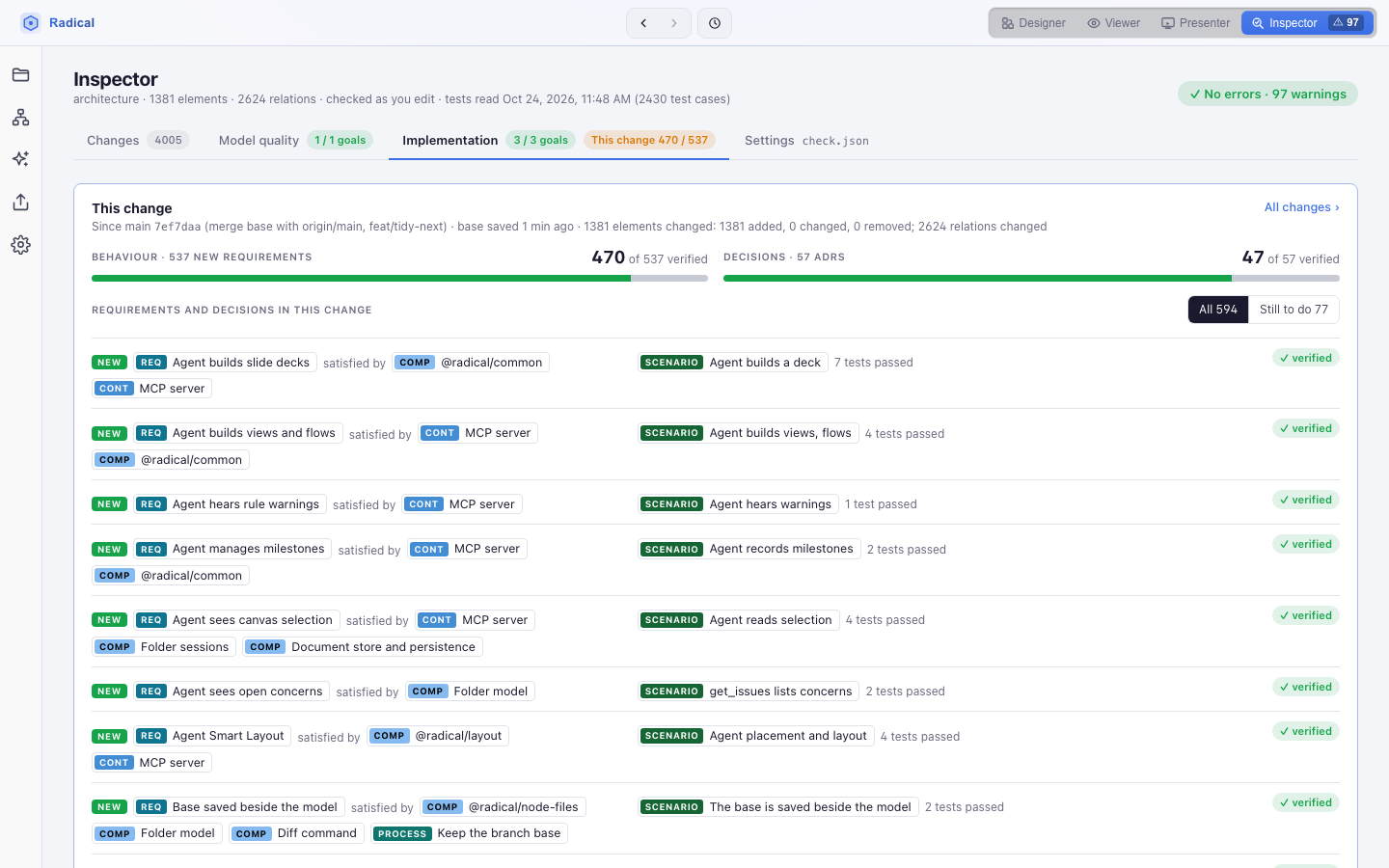
Task: Click the This change 470 / 537 badge
Action: (x=649, y=141)
